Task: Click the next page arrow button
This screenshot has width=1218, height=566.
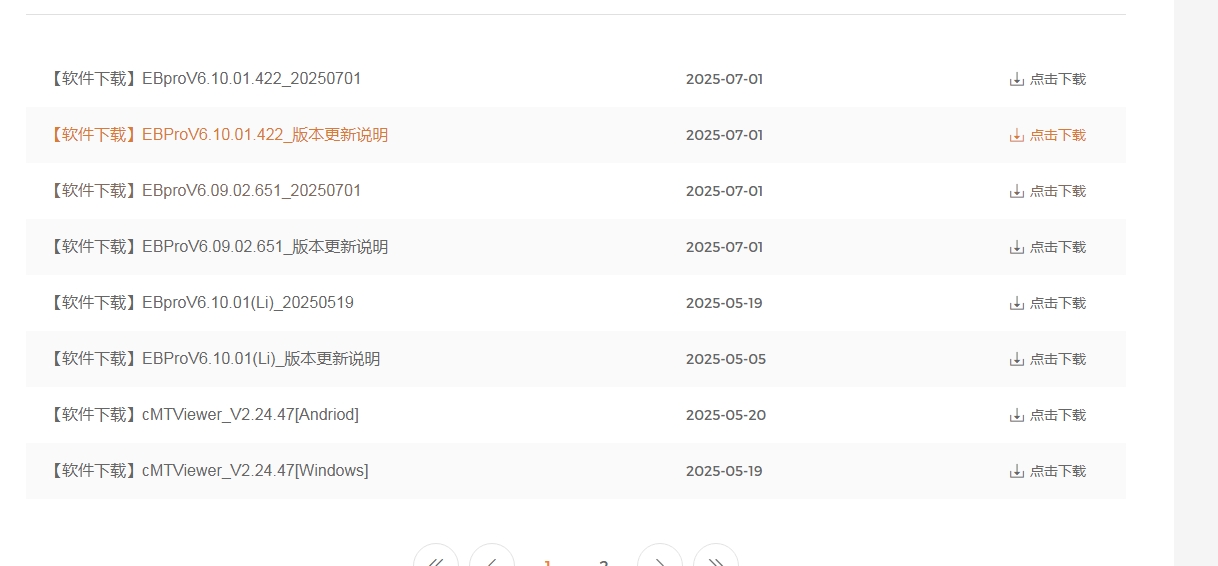Action: (660, 559)
